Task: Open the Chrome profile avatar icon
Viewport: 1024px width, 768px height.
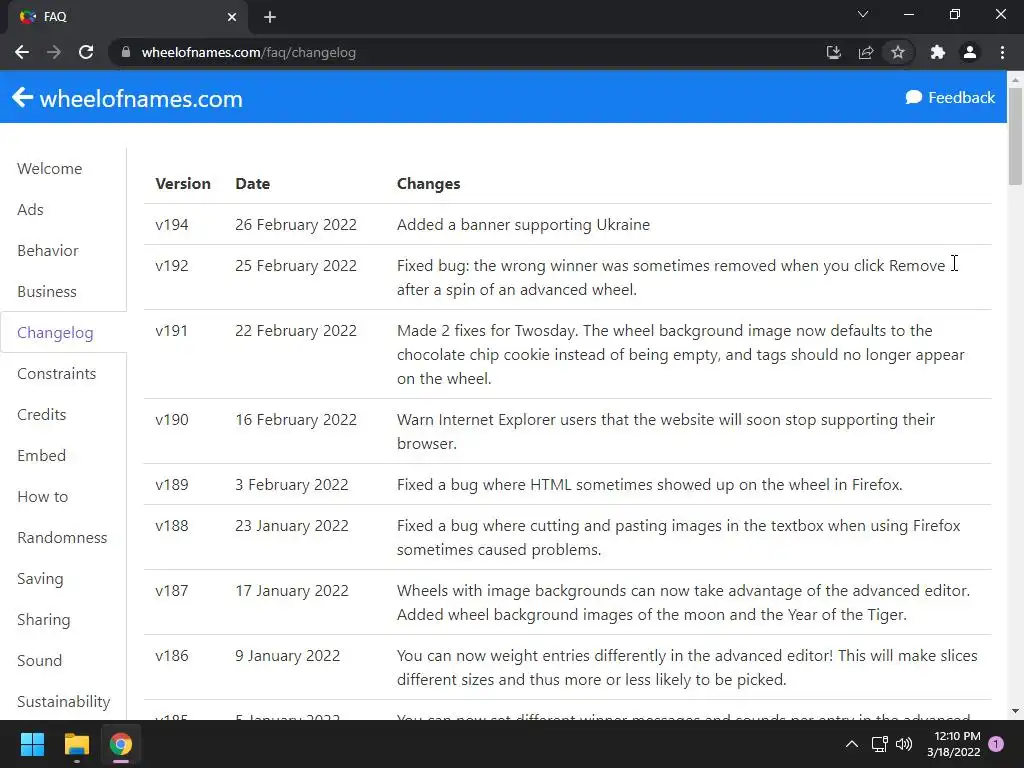Action: click(x=970, y=52)
